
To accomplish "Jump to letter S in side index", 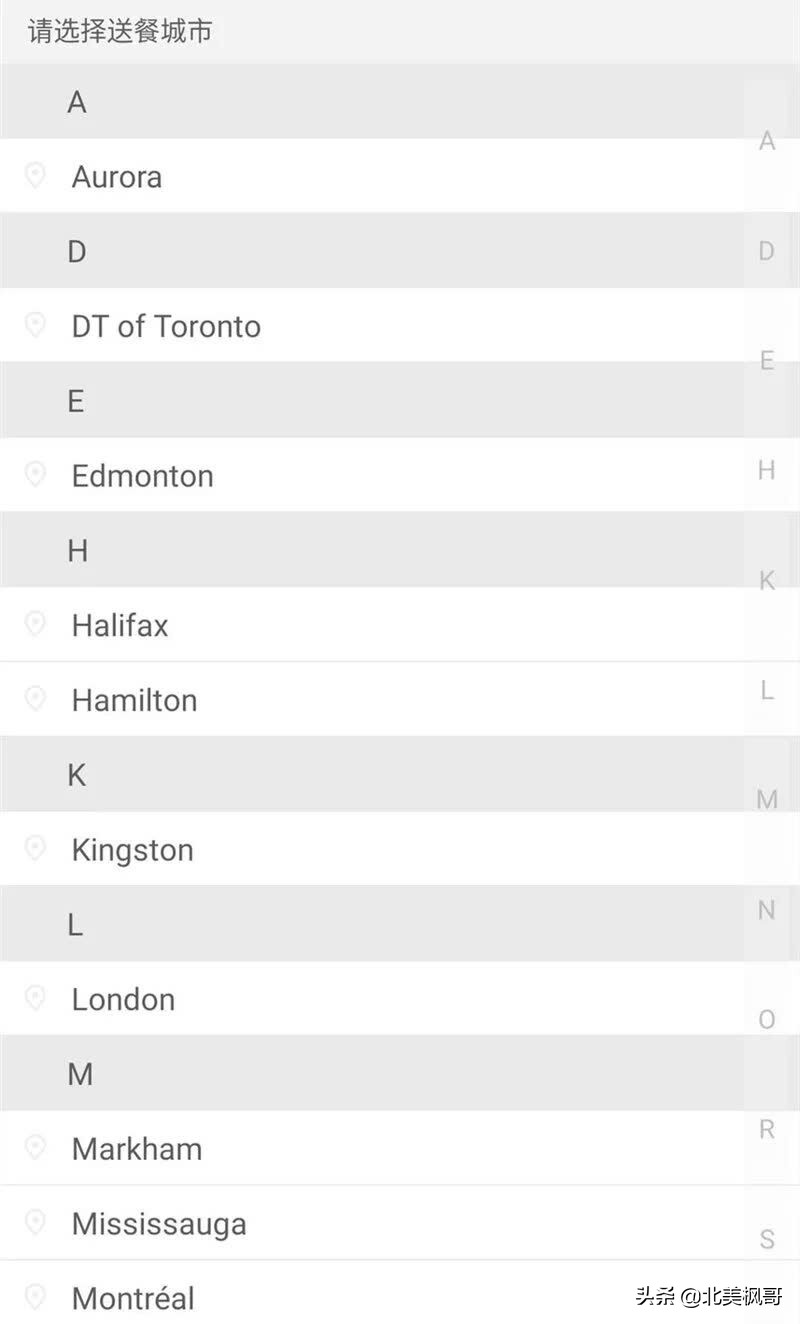I will 767,1240.
